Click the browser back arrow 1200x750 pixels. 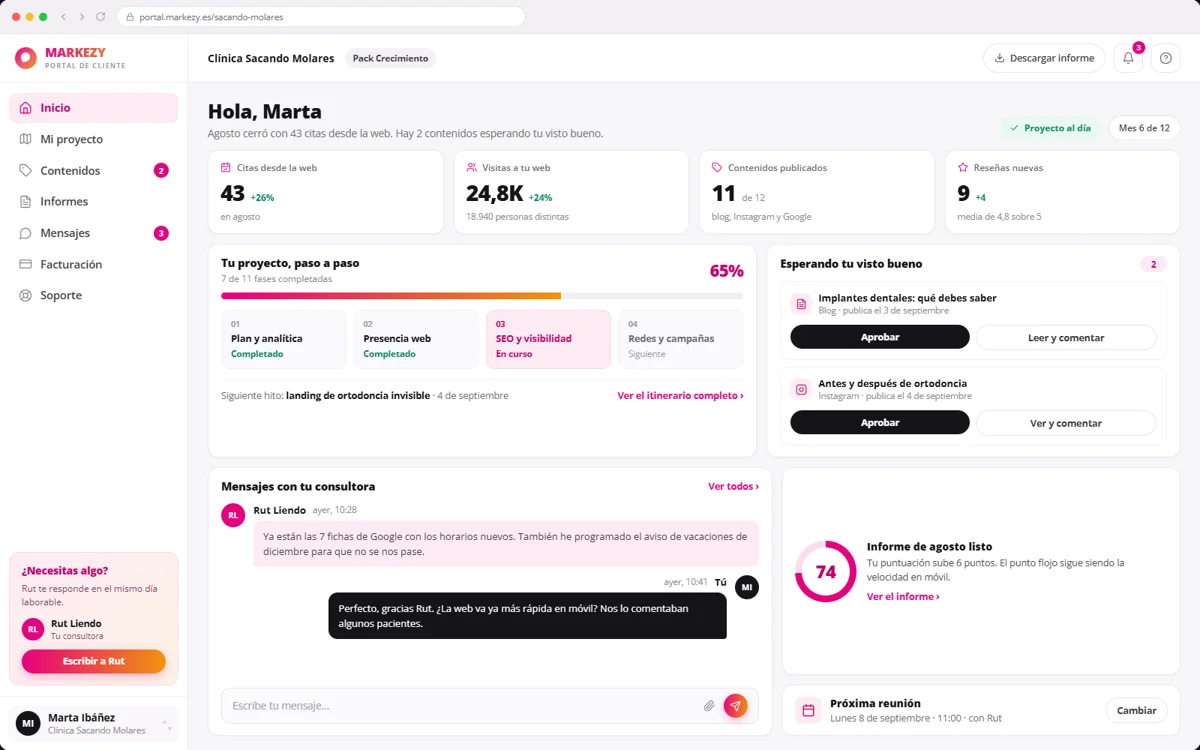point(64,17)
